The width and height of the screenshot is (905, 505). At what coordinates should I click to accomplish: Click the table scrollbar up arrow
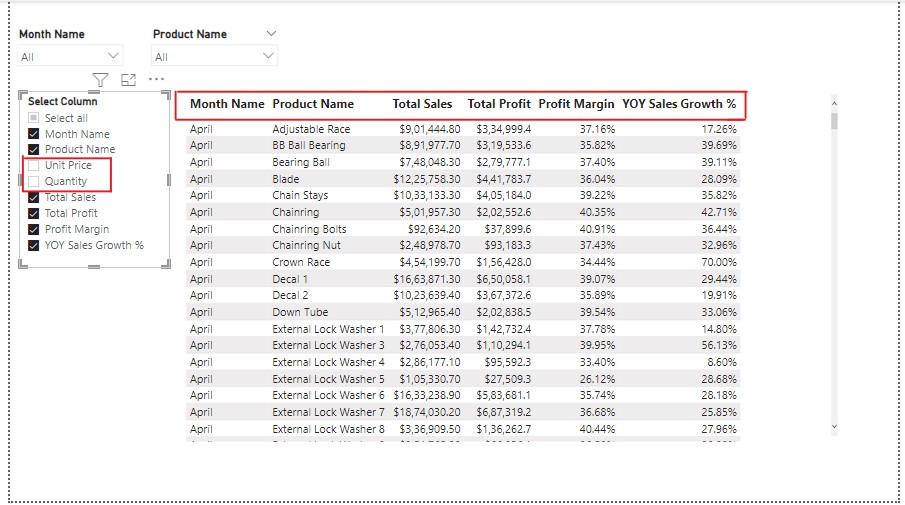834,101
